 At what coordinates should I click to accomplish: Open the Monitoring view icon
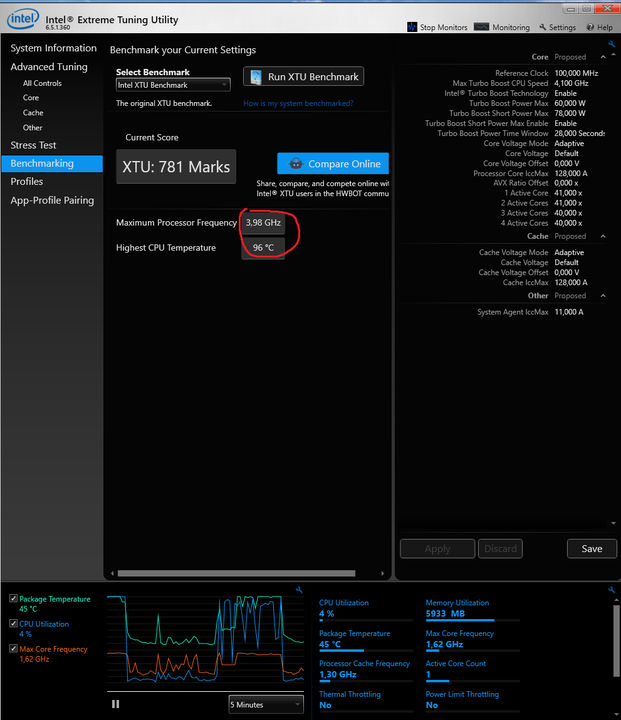click(481, 27)
